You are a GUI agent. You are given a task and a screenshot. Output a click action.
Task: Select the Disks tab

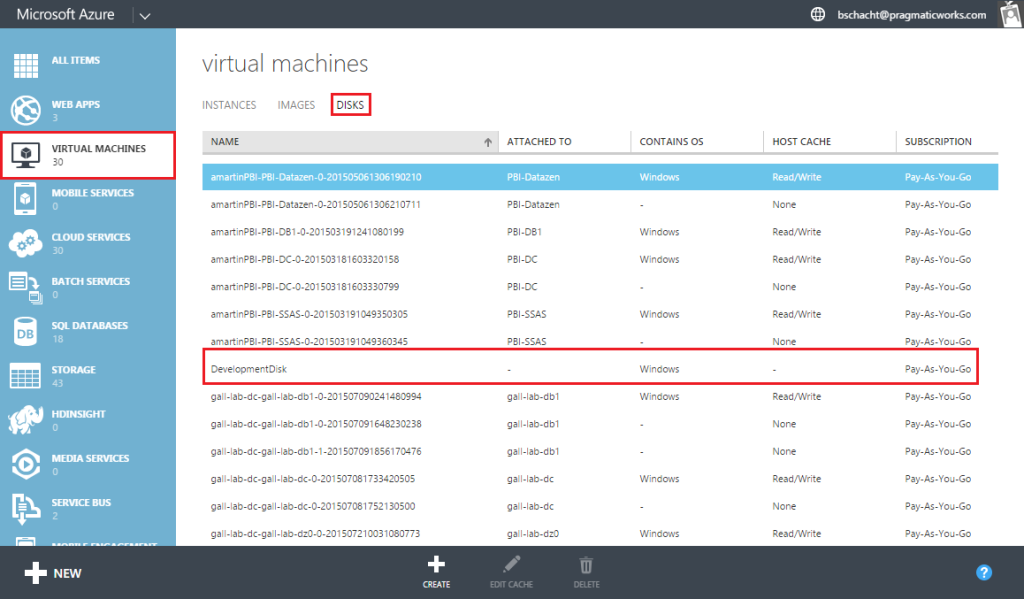point(351,105)
